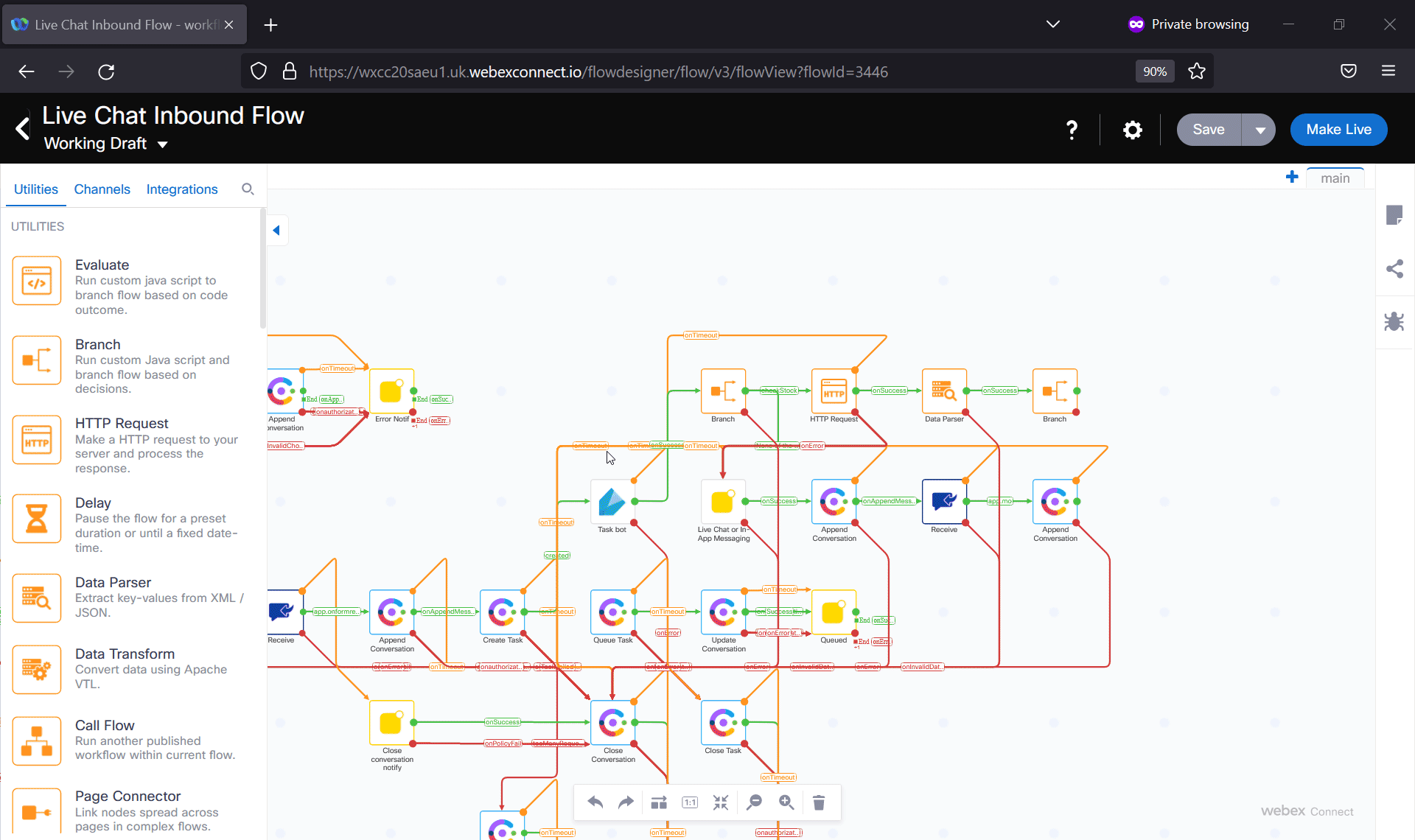
Task: Open the Save options dropdown arrow
Action: [x=1259, y=130]
